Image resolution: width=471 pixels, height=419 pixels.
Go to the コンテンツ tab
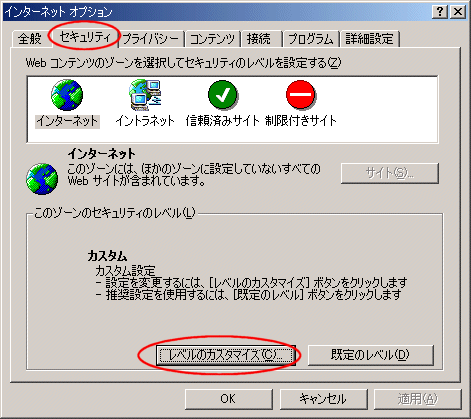click(212, 39)
